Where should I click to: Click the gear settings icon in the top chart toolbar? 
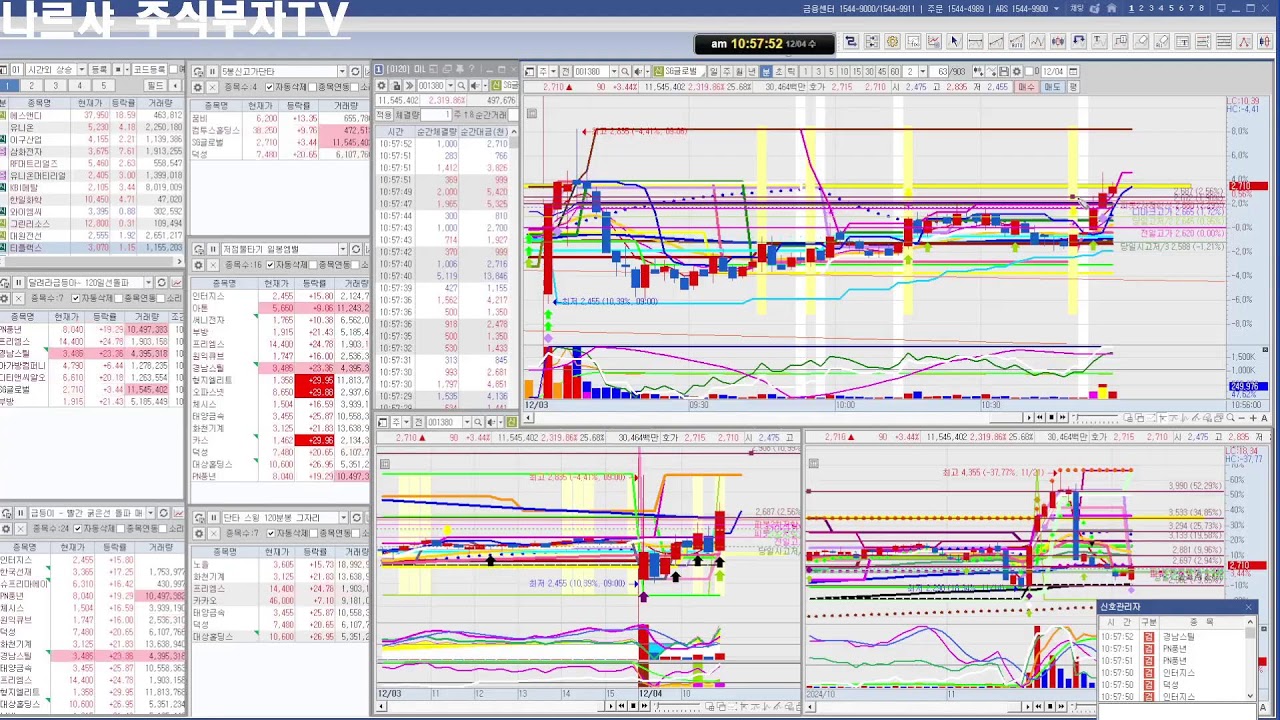892,41
